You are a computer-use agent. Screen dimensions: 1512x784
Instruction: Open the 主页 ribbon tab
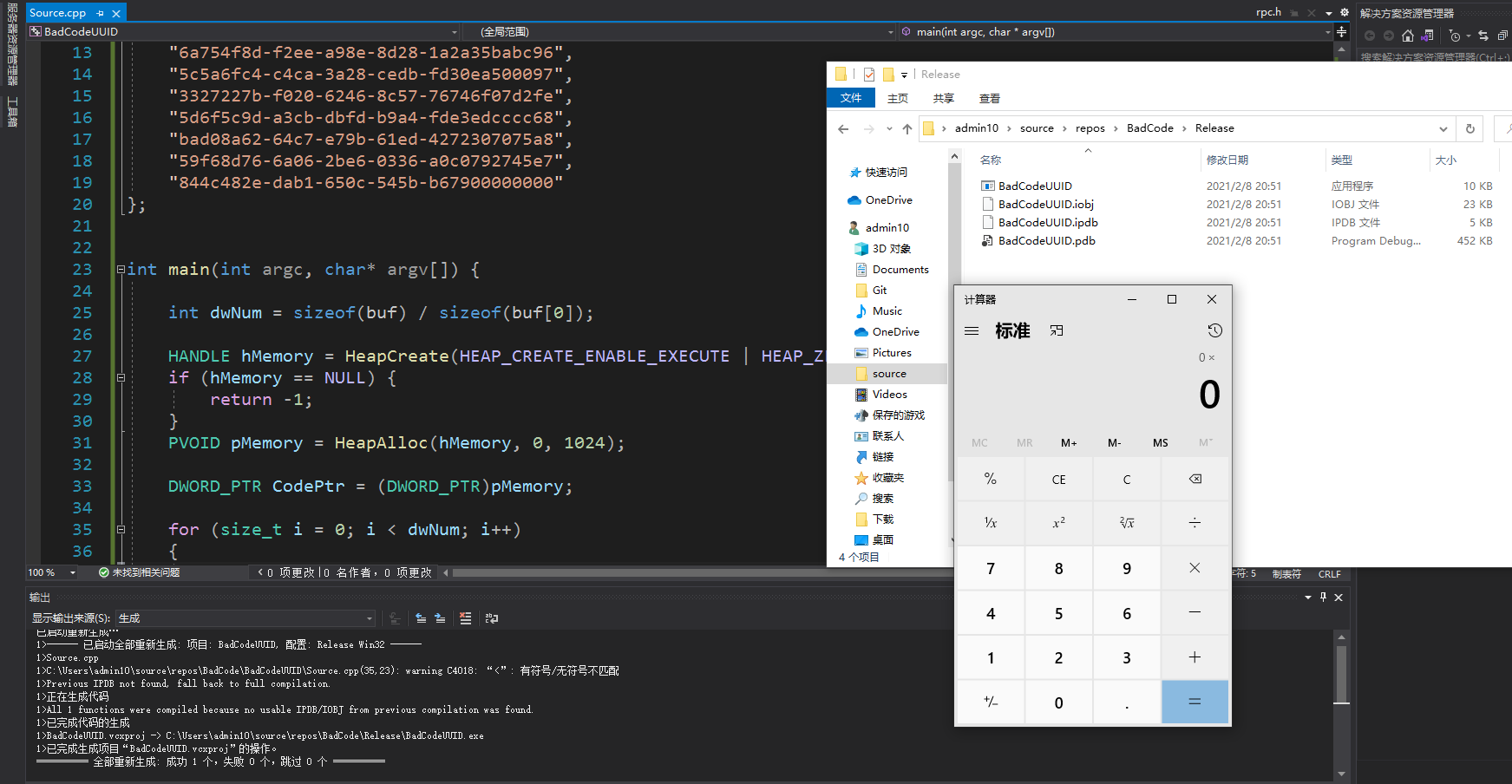click(x=898, y=98)
